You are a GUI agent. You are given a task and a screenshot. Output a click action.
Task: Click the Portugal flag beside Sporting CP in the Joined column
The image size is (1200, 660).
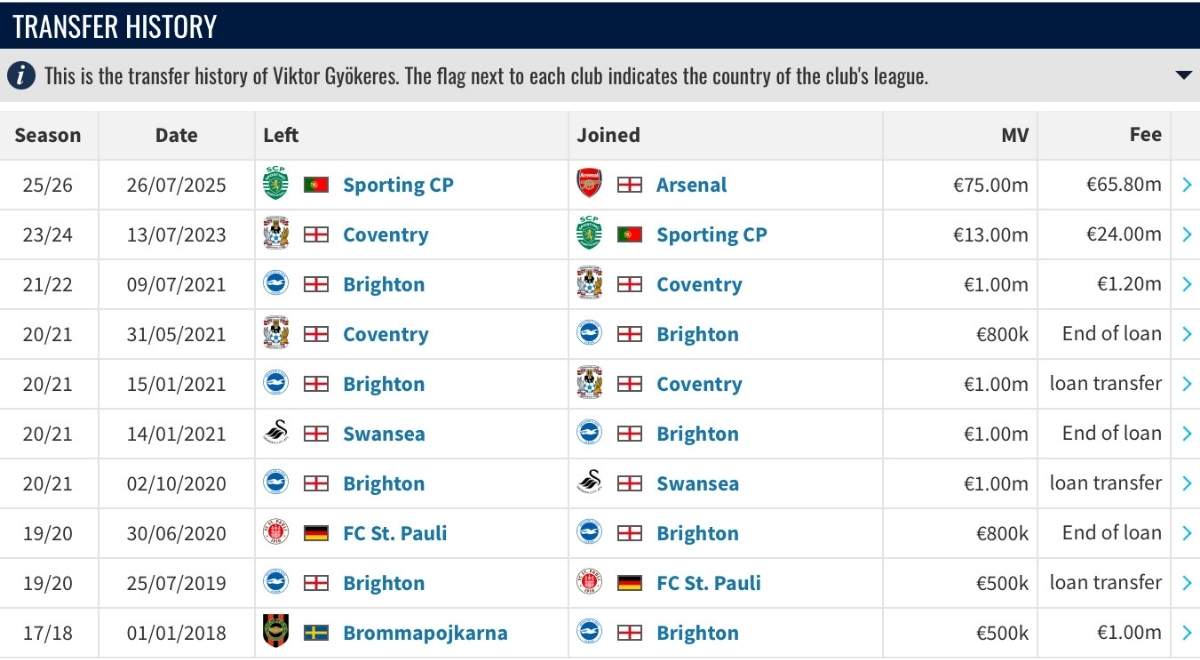pyautogui.click(x=630, y=234)
